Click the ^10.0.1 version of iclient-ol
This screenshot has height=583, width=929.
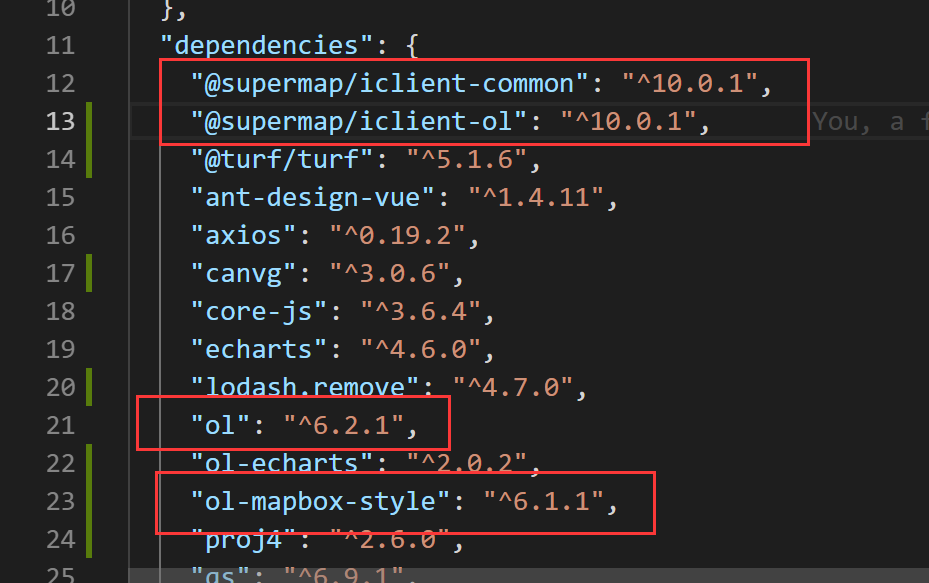click(629, 121)
